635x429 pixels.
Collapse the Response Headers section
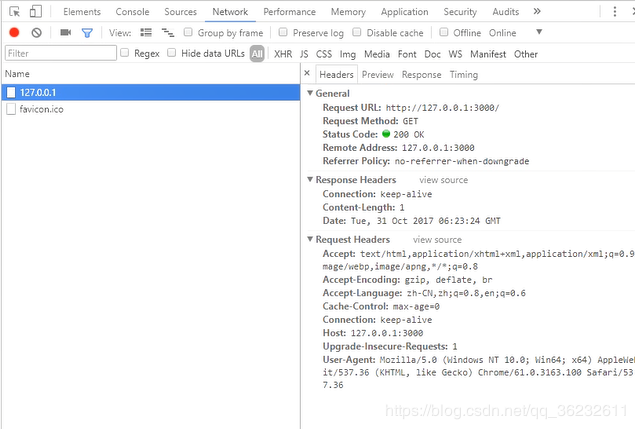[x=310, y=179]
